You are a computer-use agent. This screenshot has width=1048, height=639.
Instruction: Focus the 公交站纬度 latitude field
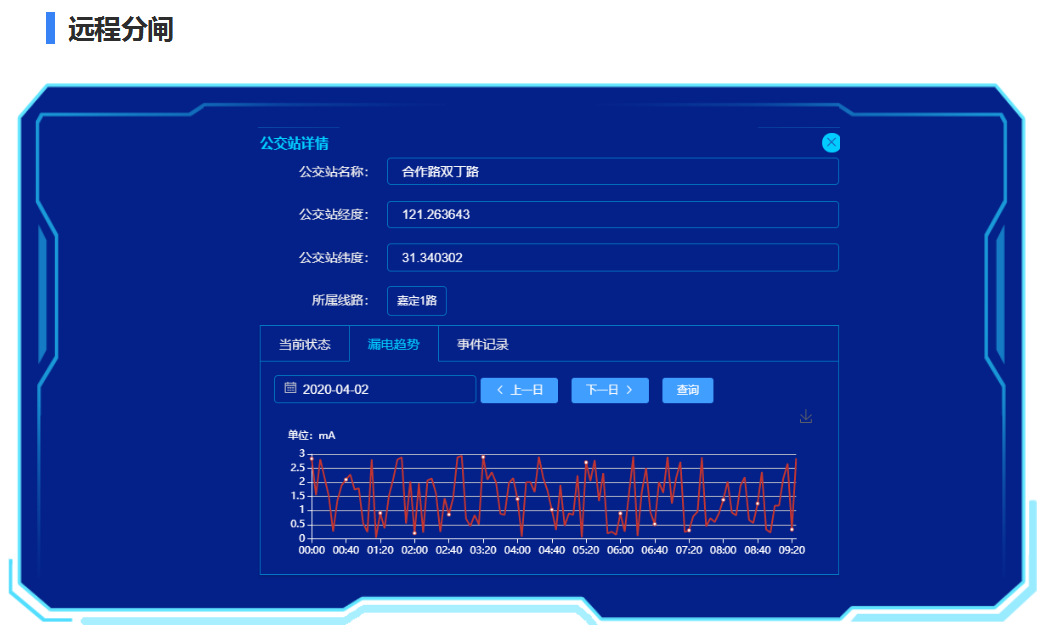pyautogui.click(x=612, y=258)
